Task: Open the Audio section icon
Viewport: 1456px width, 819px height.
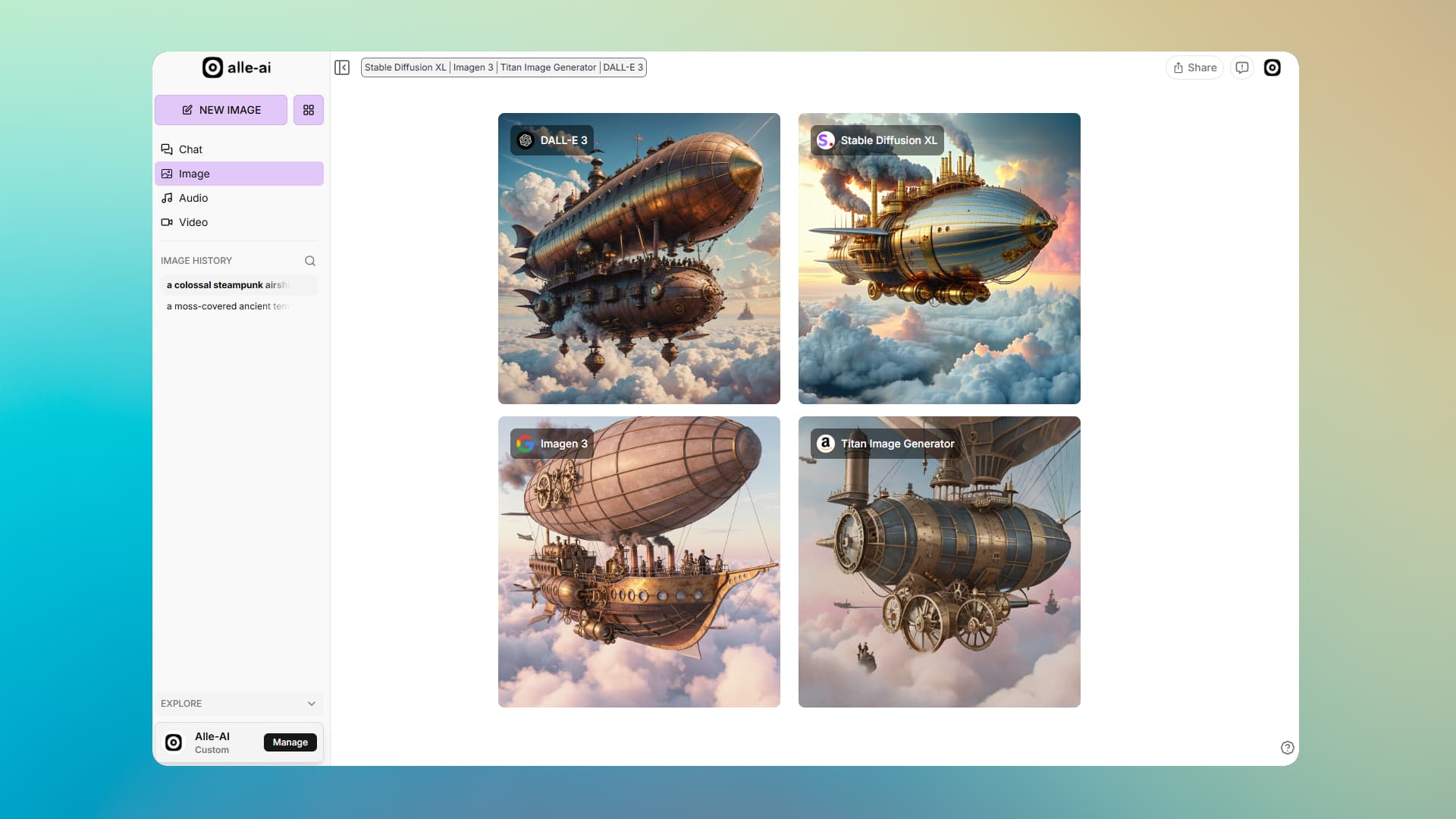Action: (x=167, y=198)
